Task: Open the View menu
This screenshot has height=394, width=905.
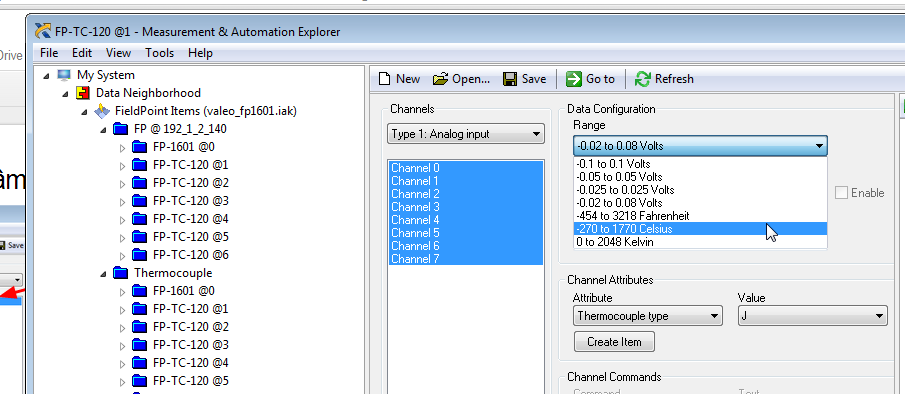Action: pos(118,52)
